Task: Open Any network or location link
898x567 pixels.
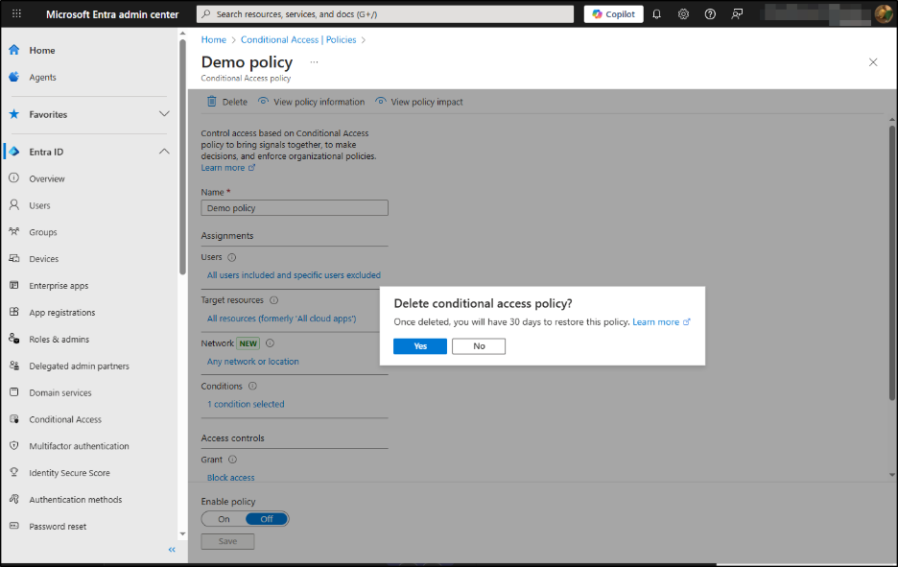Action: click(253, 361)
